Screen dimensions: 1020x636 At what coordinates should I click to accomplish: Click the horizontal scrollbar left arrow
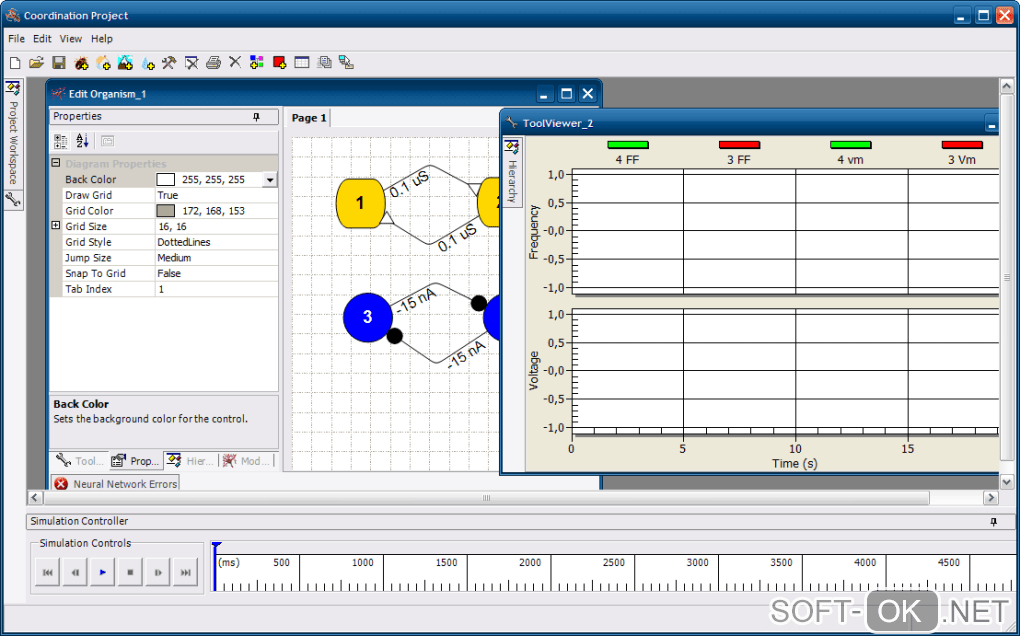click(x=35, y=497)
